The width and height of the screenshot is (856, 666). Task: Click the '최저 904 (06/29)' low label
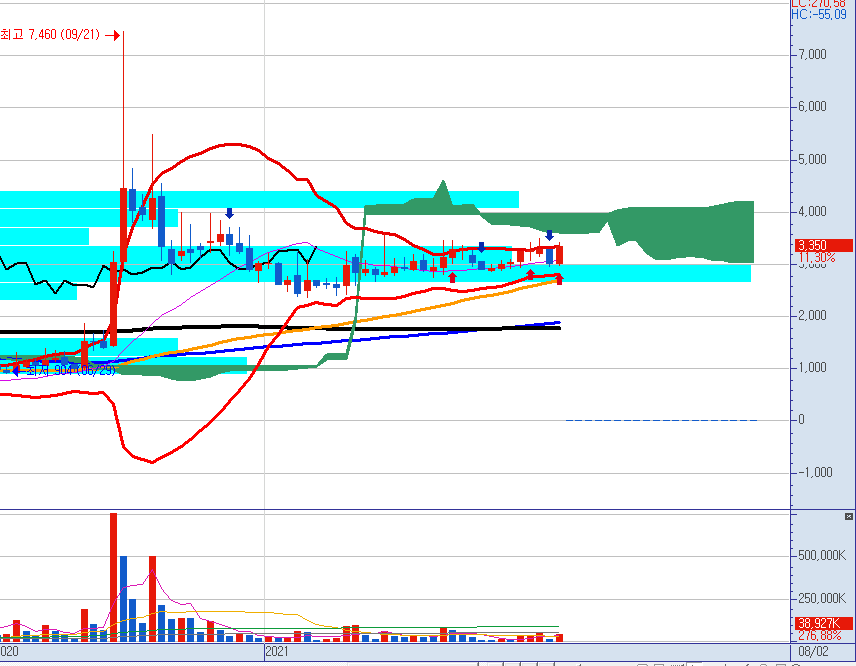point(71,371)
